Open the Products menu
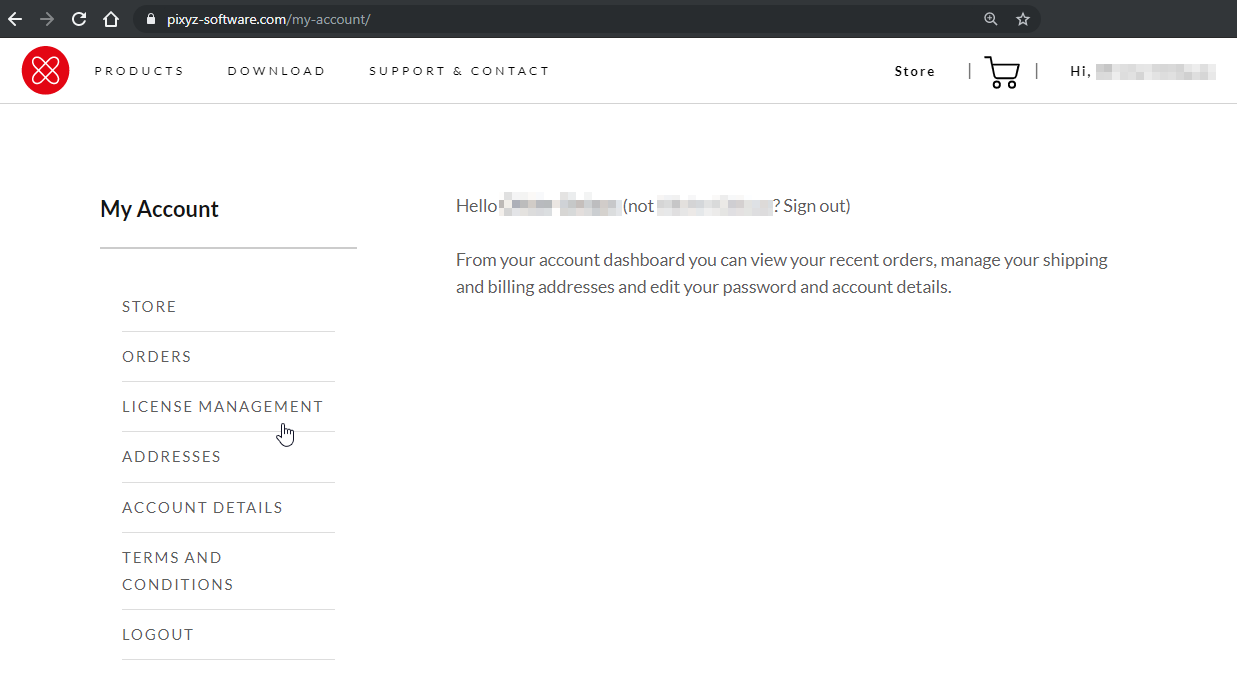The height and width of the screenshot is (682, 1237). pos(139,71)
